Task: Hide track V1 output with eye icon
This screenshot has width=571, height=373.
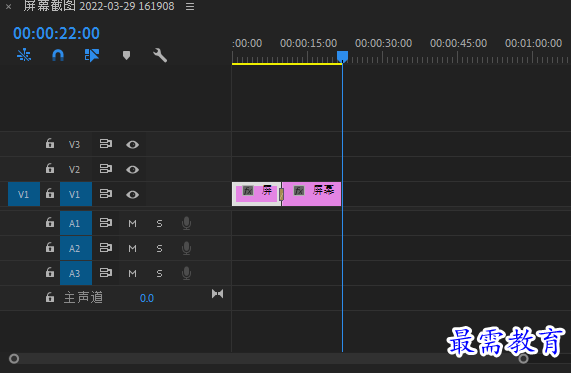Action: tap(133, 195)
